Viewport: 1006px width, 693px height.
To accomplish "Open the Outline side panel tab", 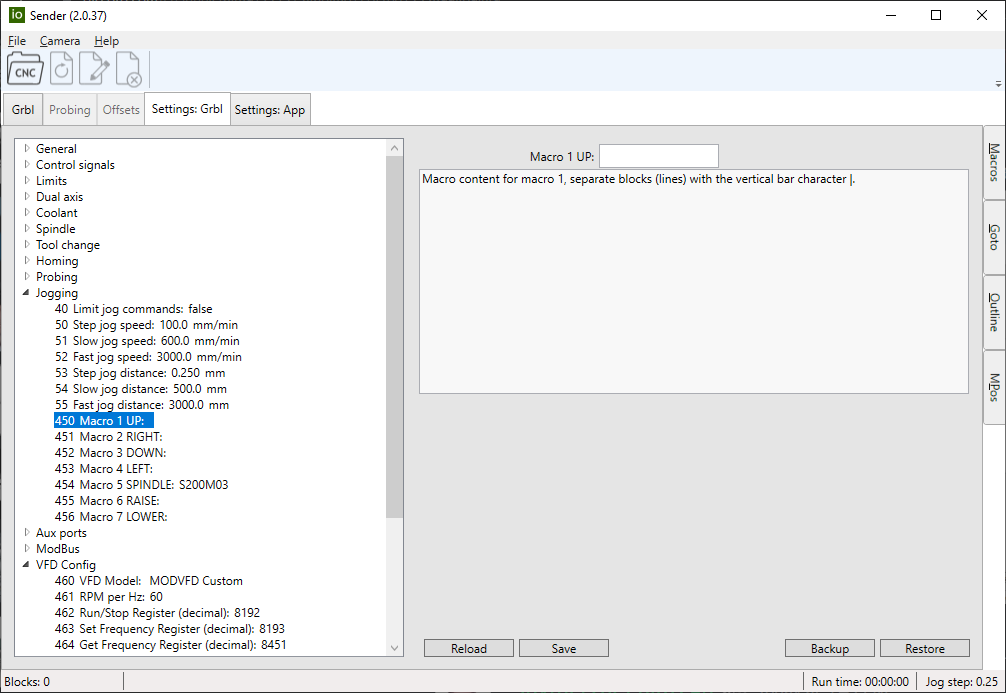I will click(994, 312).
